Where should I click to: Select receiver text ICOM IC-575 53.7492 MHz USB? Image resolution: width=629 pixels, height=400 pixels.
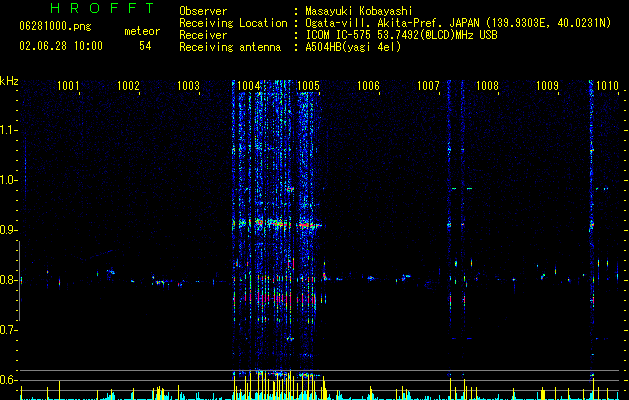click(401, 35)
